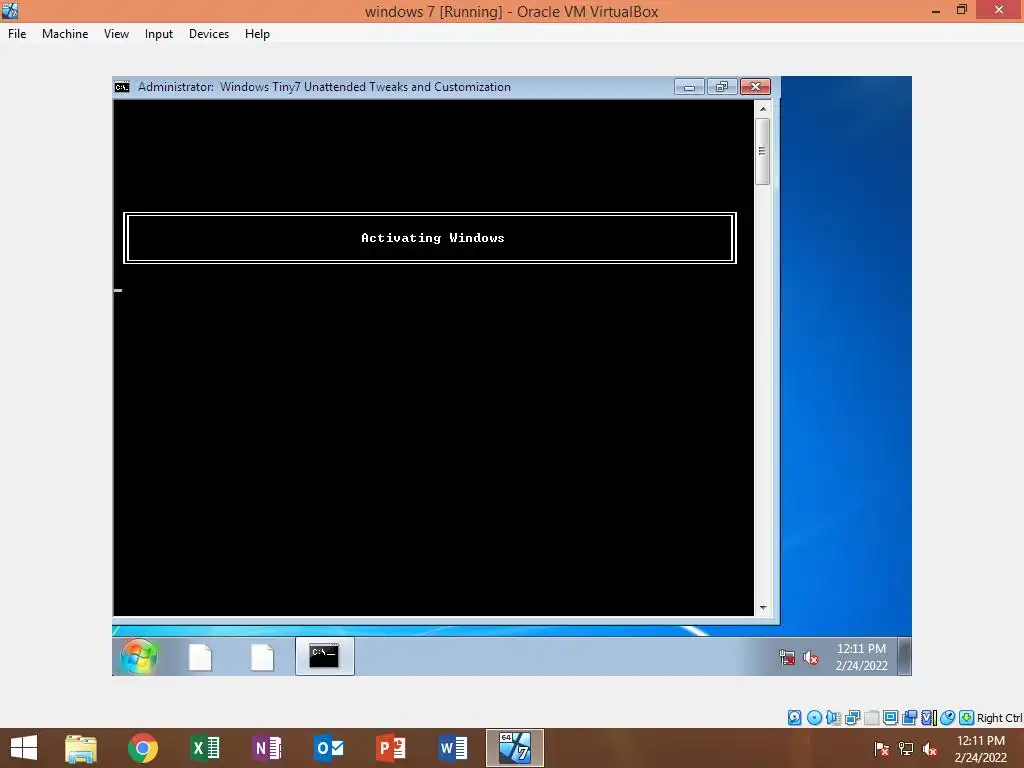Close the Tiny7 console window

pyautogui.click(x=755, y=87)
